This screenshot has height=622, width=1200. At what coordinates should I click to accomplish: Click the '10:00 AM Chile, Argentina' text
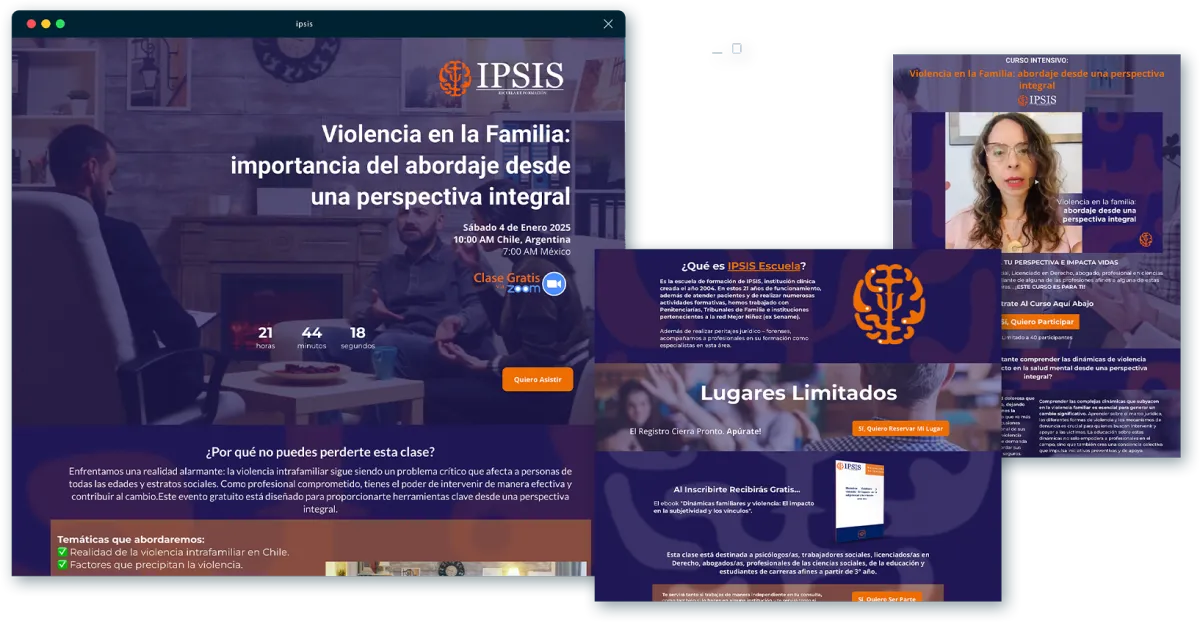[x=512, y=240]
